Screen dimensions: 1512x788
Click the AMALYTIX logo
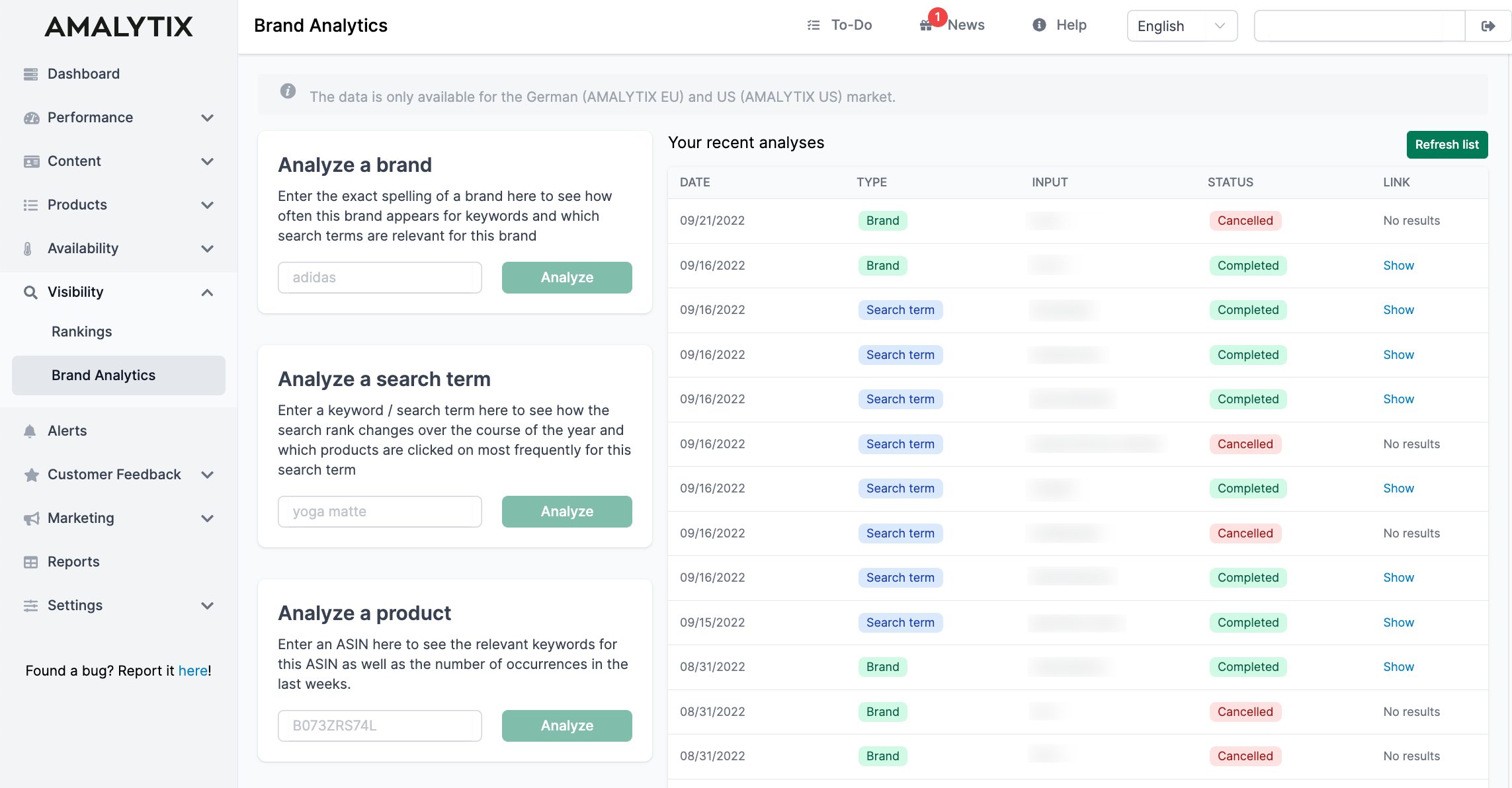pyautogui.click(x=118, y=26)
